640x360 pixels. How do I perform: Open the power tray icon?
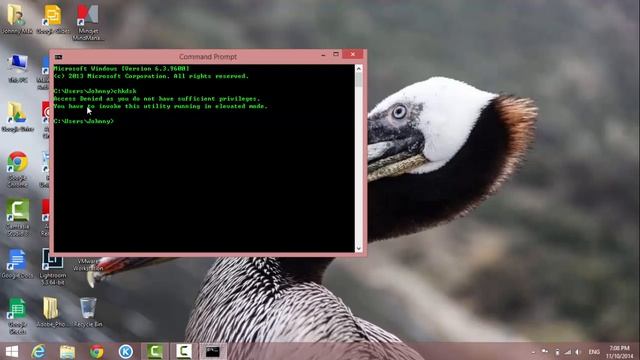[x=557, y=351]
